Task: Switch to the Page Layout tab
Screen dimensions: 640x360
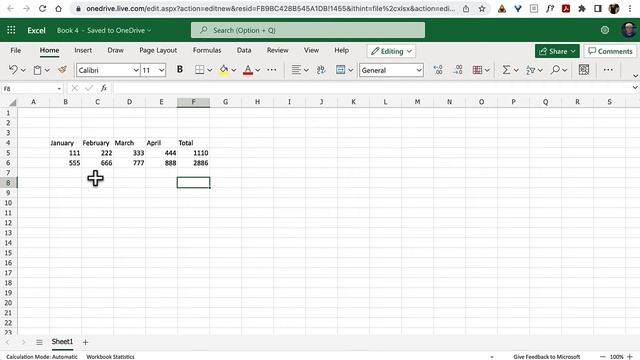Action: pos(158,50)
